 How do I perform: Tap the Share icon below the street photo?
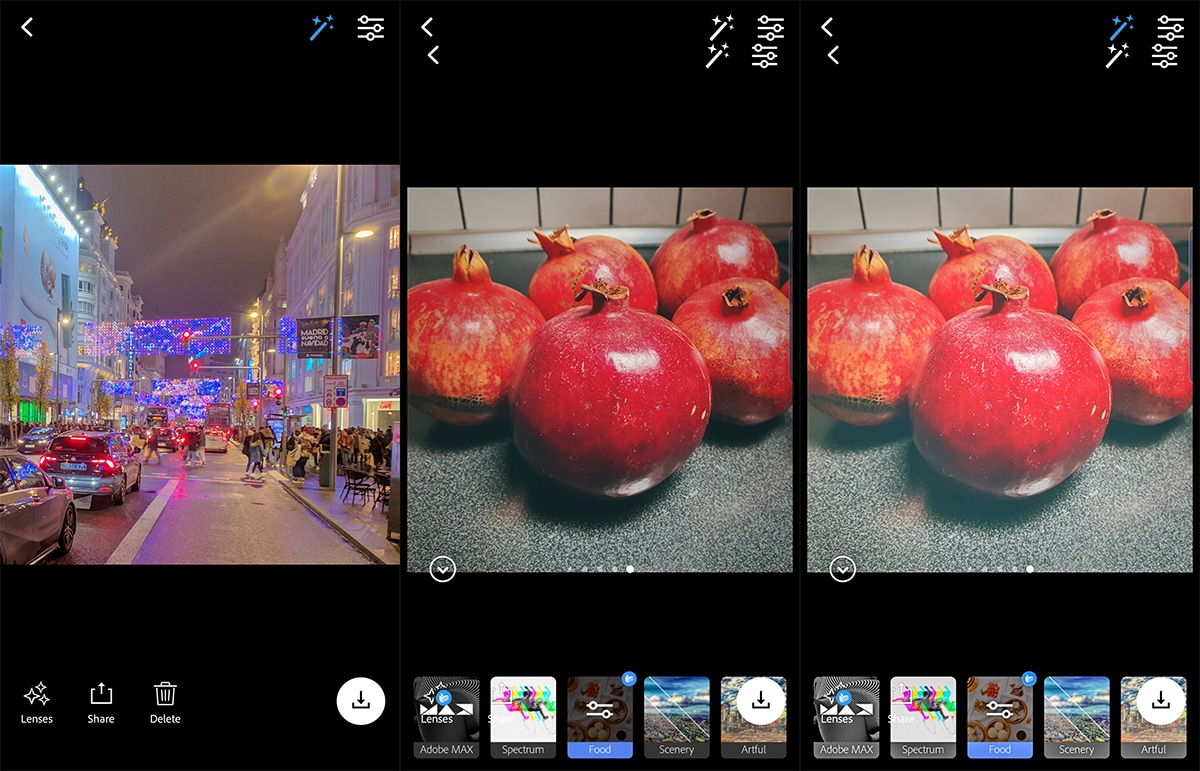tap(101, 702)
